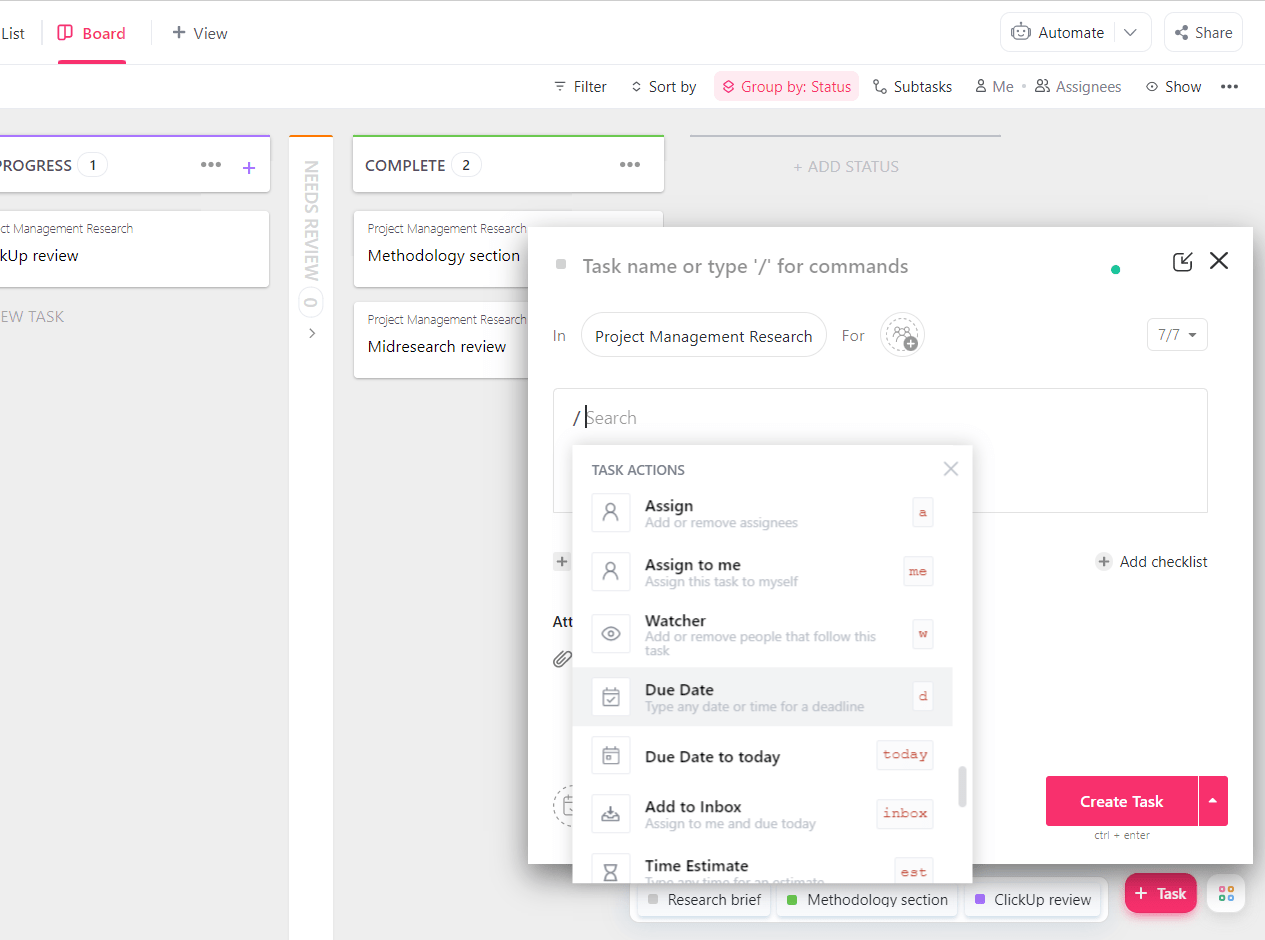The height and width of the screenshot is (940, 1265).
Task: Expand the Automate dropdown chevron
Action: pyautogui.click(x=1130, y=32)
